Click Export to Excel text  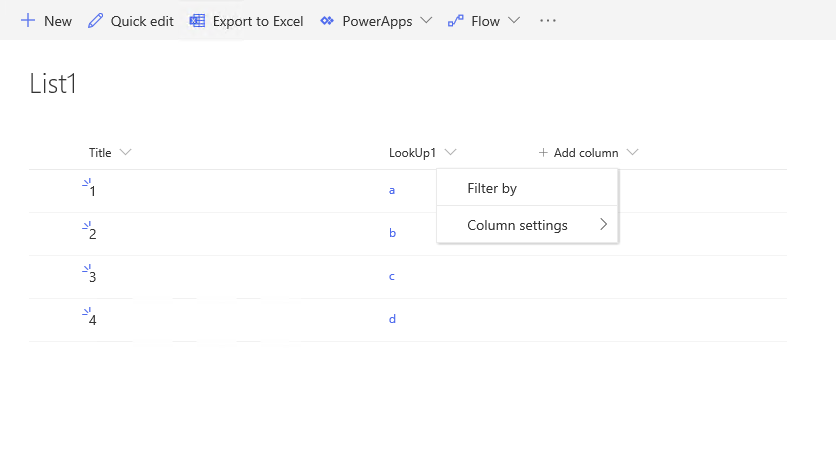tap(258, 21)
